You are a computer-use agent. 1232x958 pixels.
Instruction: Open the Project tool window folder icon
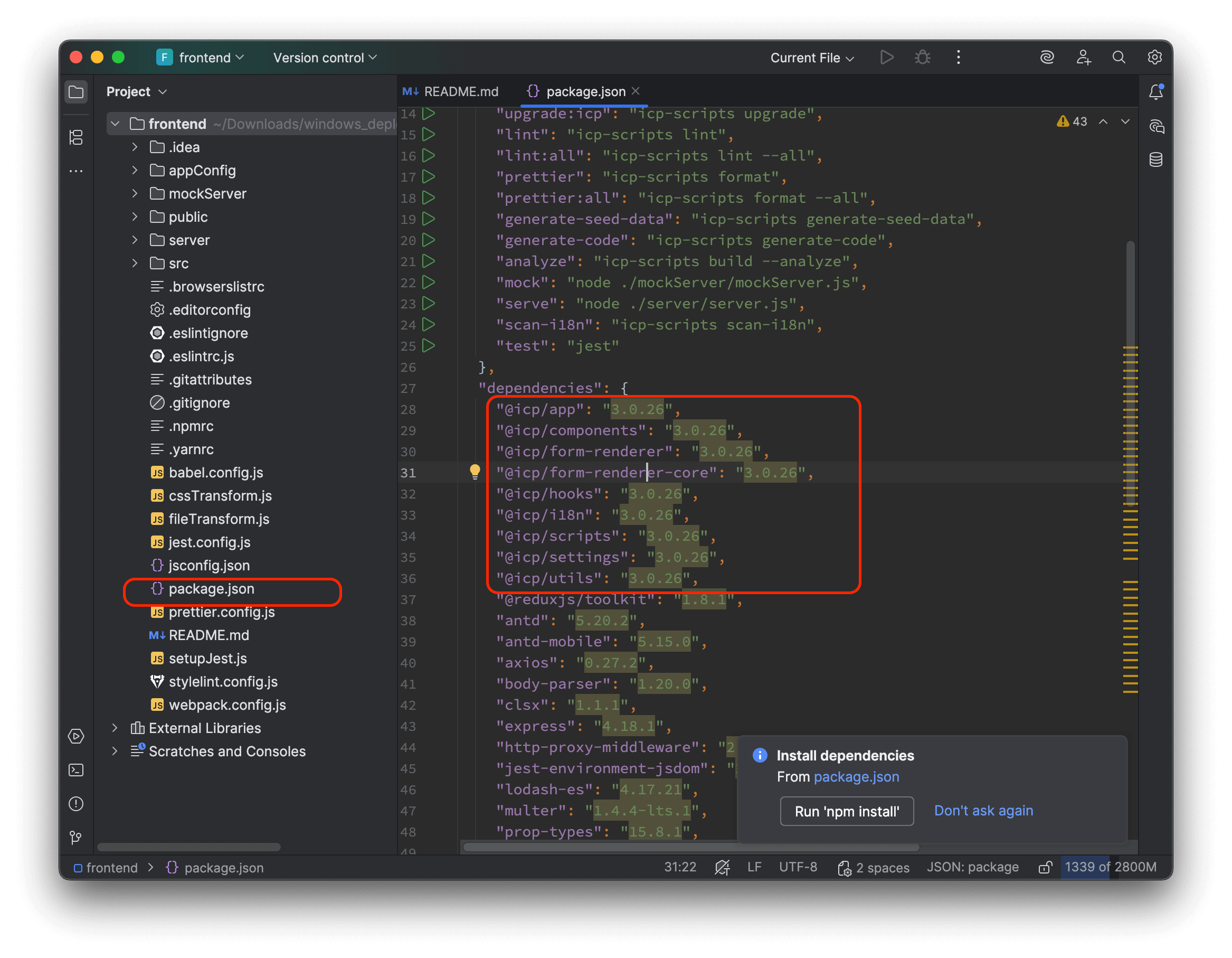click(76, 92)
